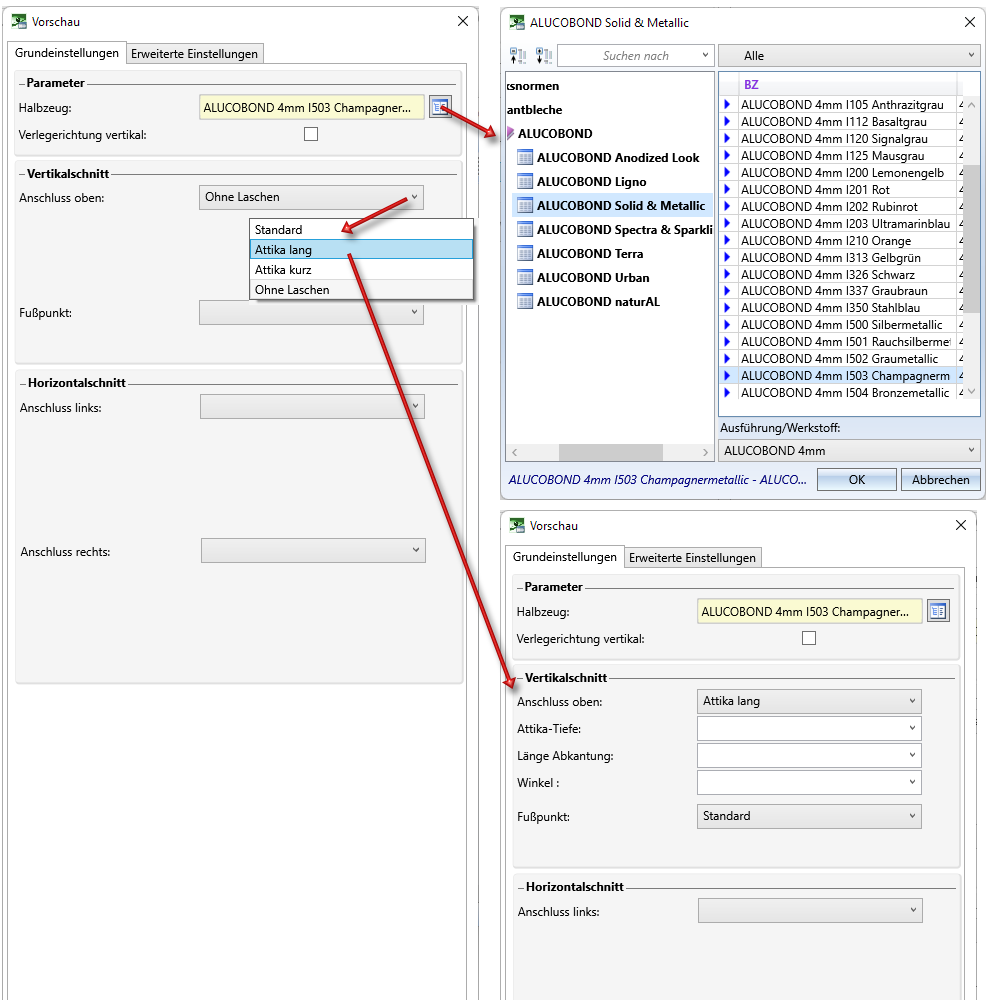
Task: Click blue arrow marker of I326 Schwarz row
Action: tap(726, 274)
